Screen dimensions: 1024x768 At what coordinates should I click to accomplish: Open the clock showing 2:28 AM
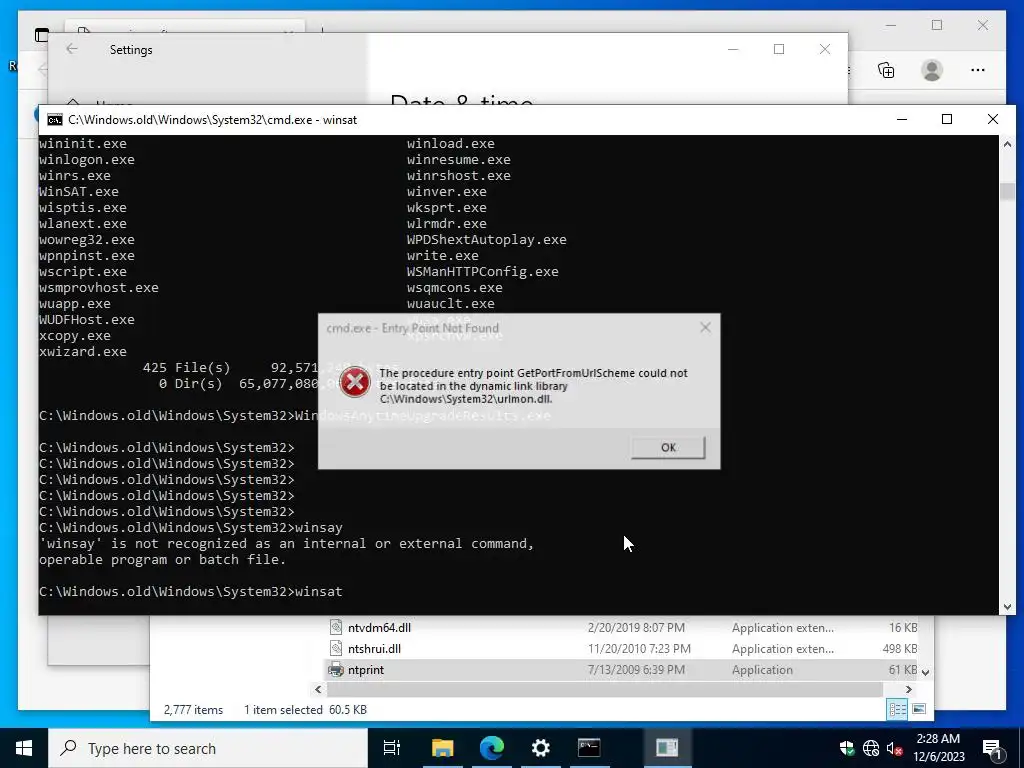click(x=938, y=748)
